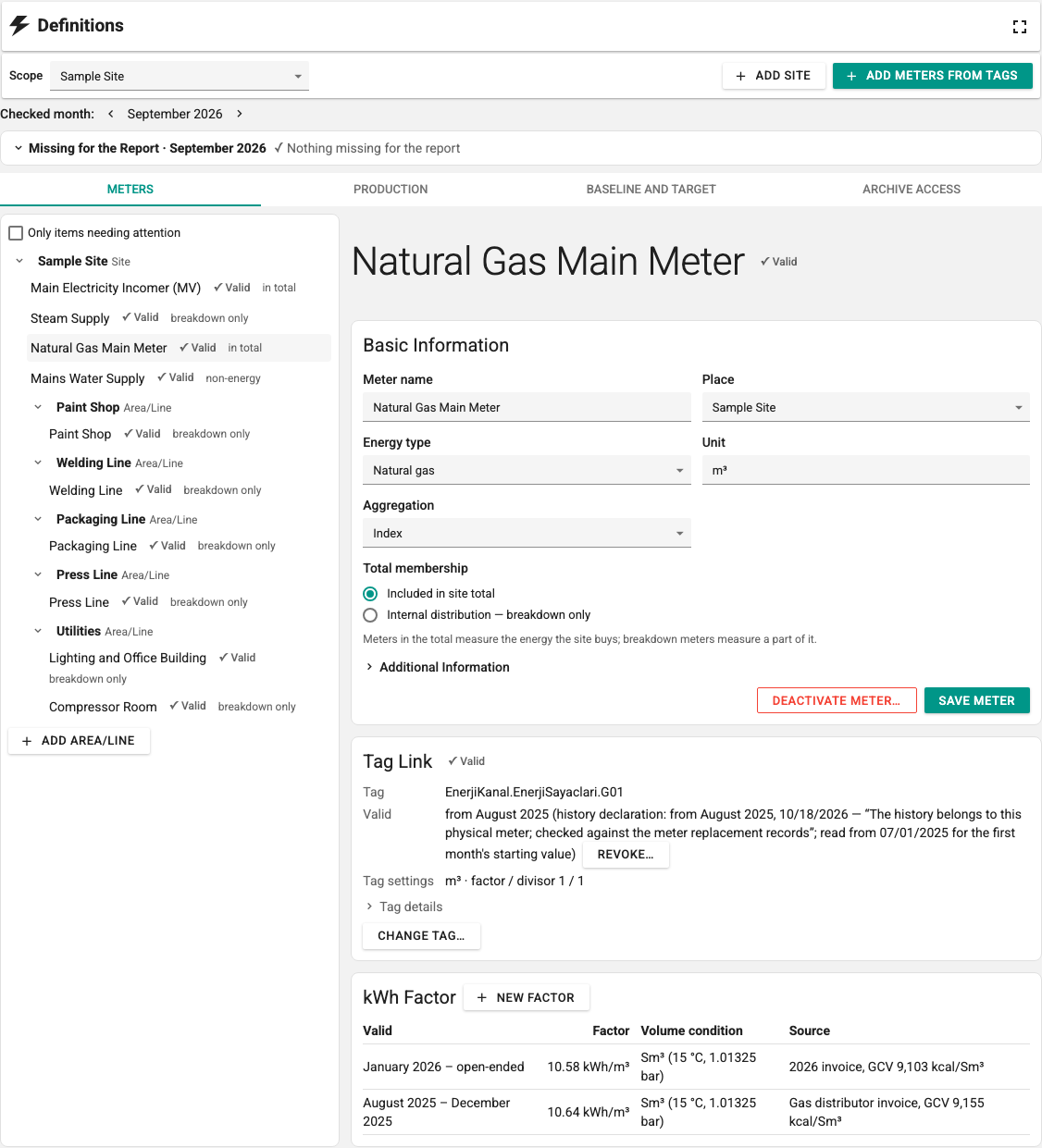Click August 2025 – December 2025 factor row

(696, 1112)
